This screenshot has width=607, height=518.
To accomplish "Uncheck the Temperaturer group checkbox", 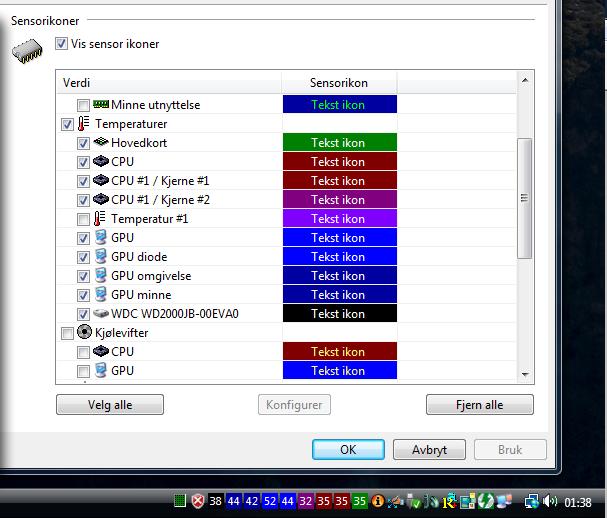I will pyautogui.click(x=67, y=124).
